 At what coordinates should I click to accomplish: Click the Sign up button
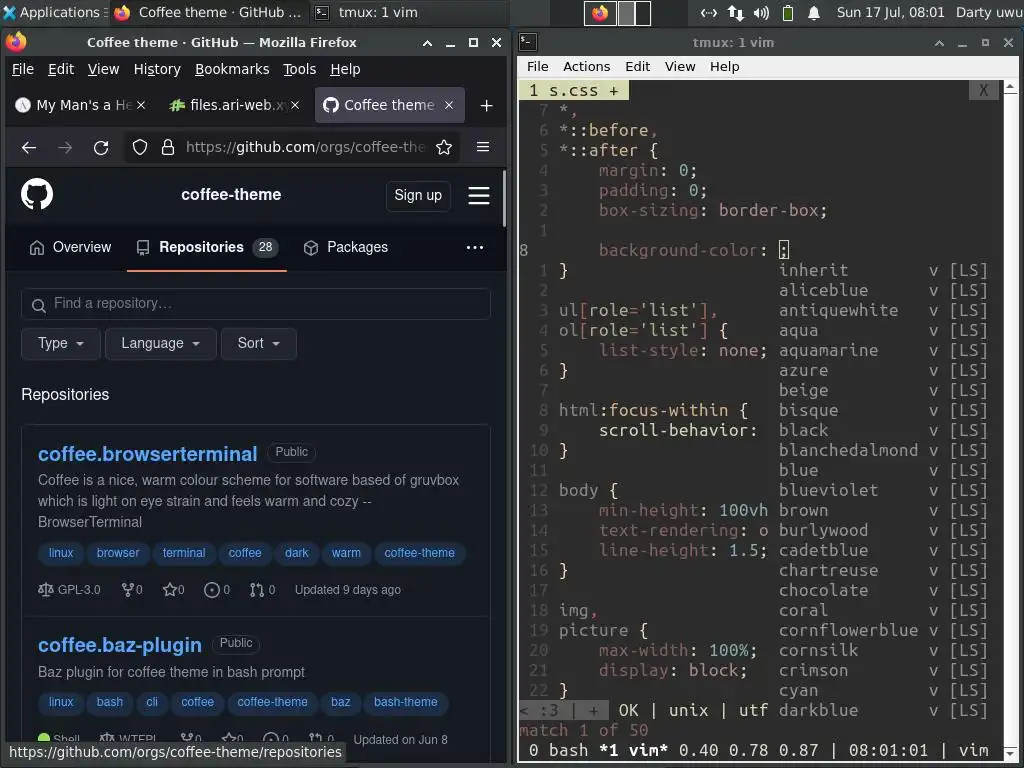[x=418, y=195]
